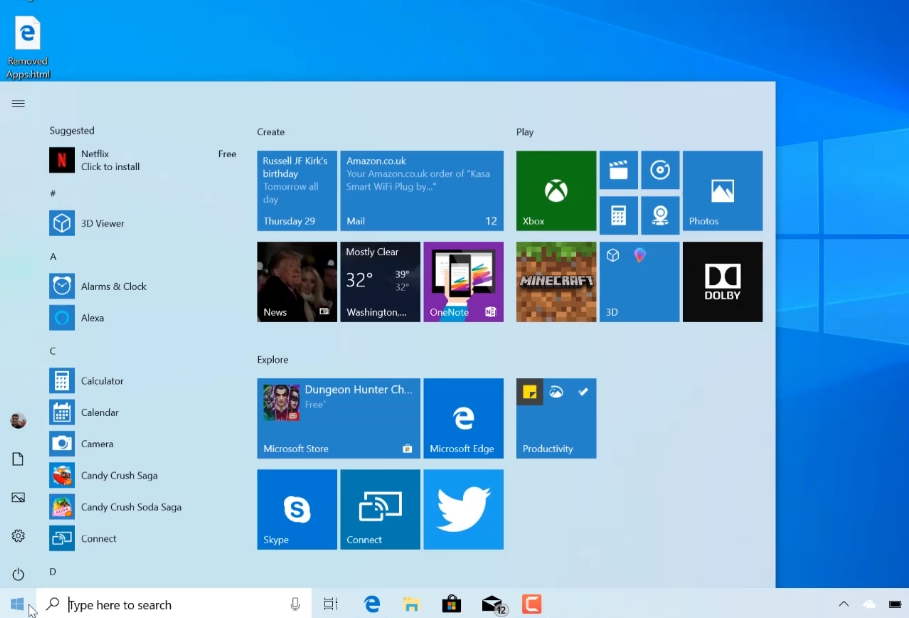Click the microphone icon in search box

click(295, 605)
